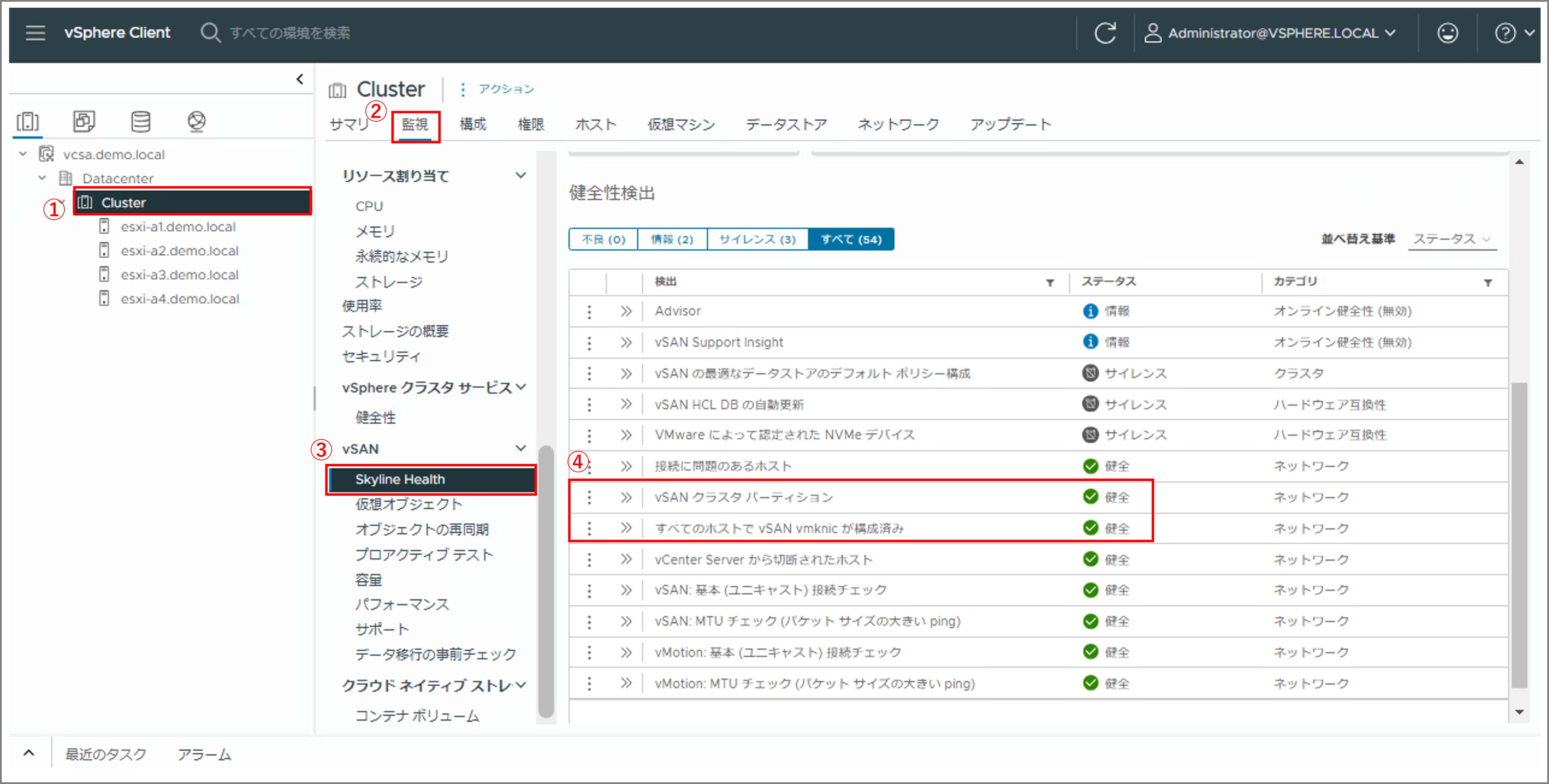
Task: Open データ移行の事前チェック page
Action: pos(435,654)
